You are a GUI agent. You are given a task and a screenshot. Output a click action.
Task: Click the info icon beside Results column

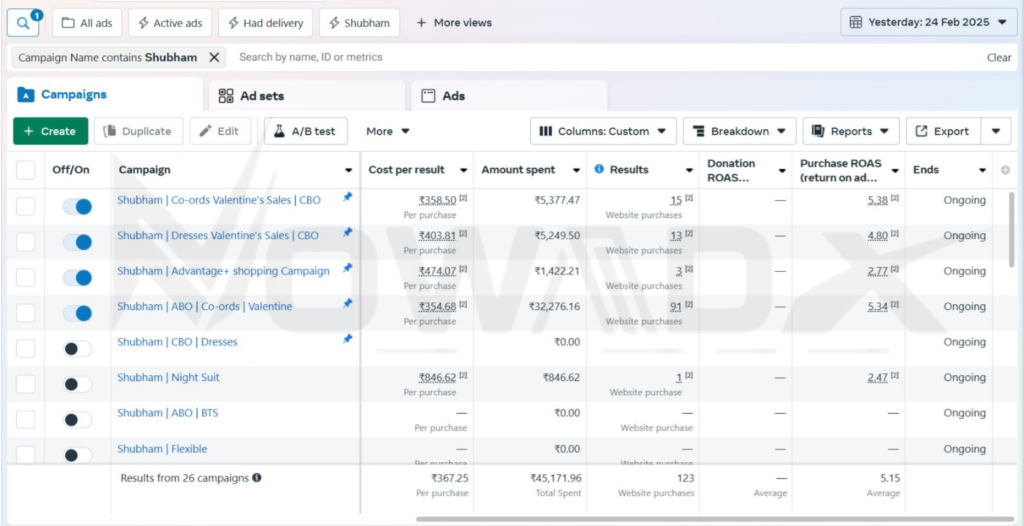[x=599, y=170]
